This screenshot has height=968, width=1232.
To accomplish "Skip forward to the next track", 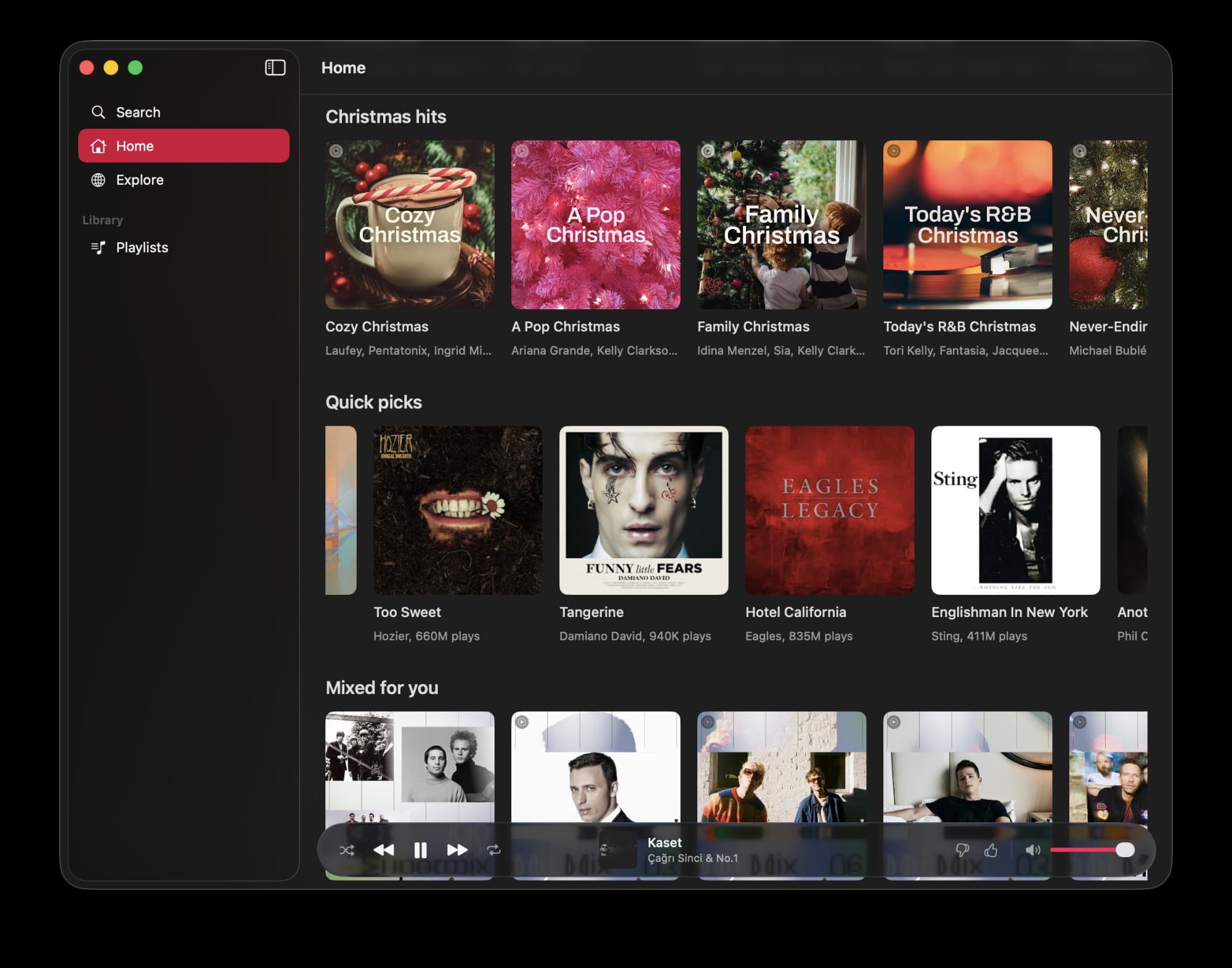I will coord(456,850).
